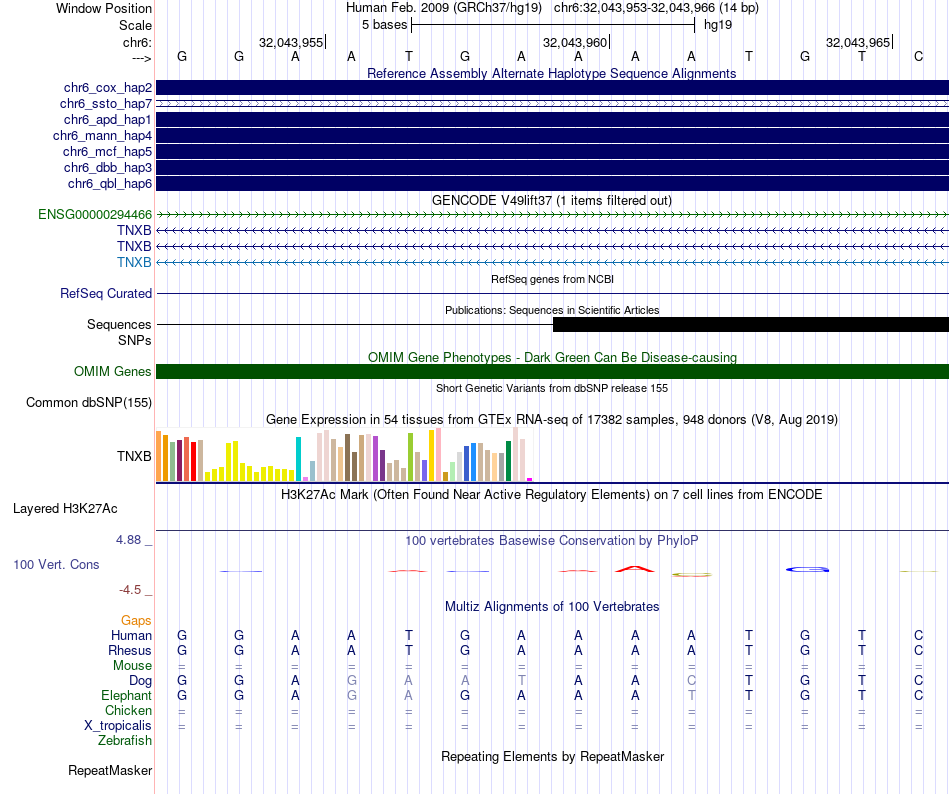Select the Elephant species row label
950x794 pixels.
click(127, 695)
